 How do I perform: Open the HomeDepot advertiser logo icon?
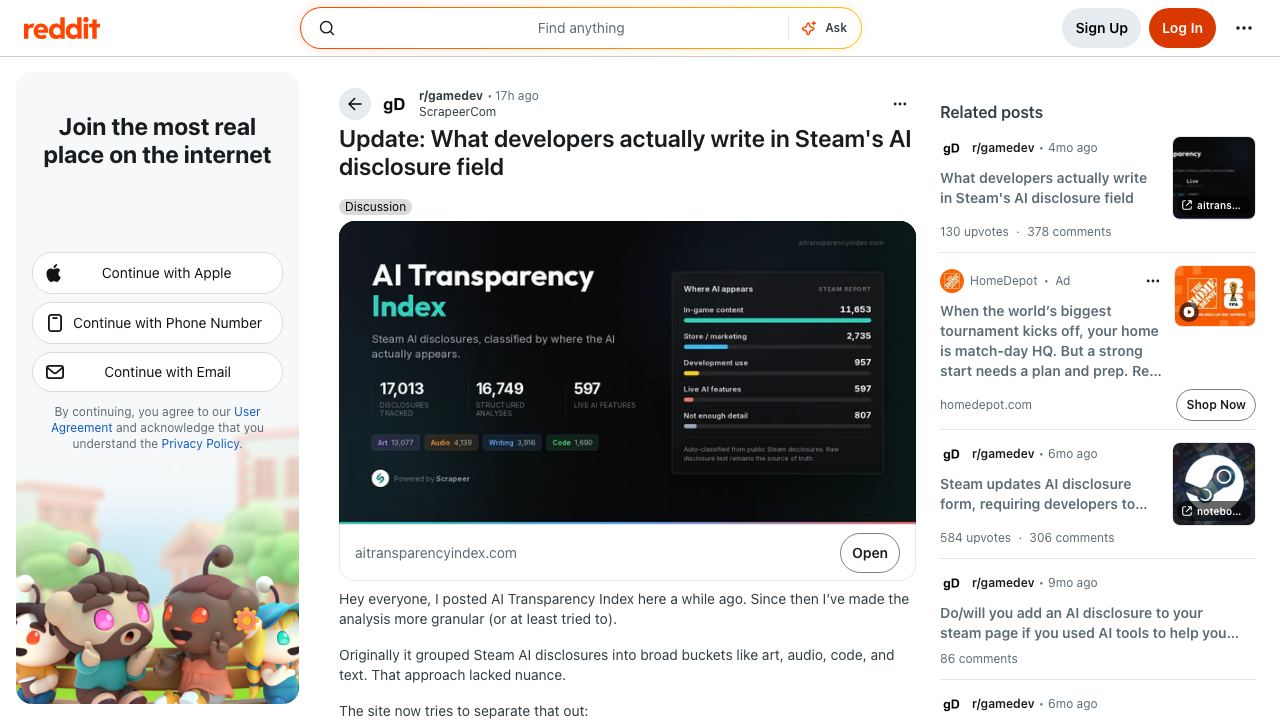click(951, 281)
